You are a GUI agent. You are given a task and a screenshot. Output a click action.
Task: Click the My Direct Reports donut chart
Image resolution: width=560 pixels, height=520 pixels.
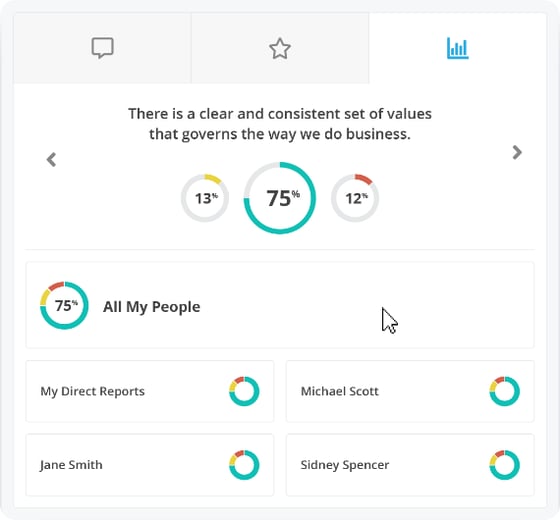244,391
